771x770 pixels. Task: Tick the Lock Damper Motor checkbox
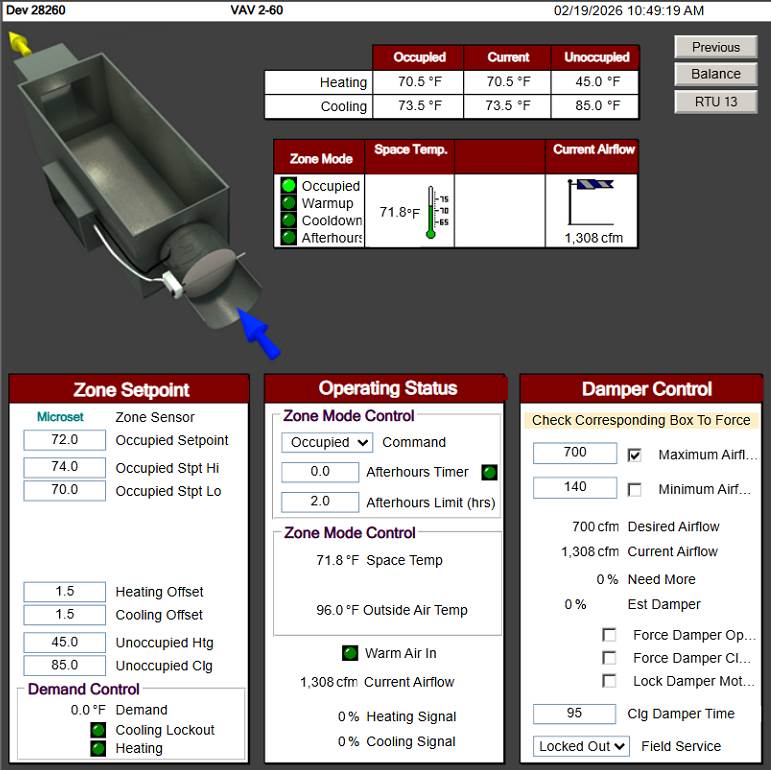(609, 681)
